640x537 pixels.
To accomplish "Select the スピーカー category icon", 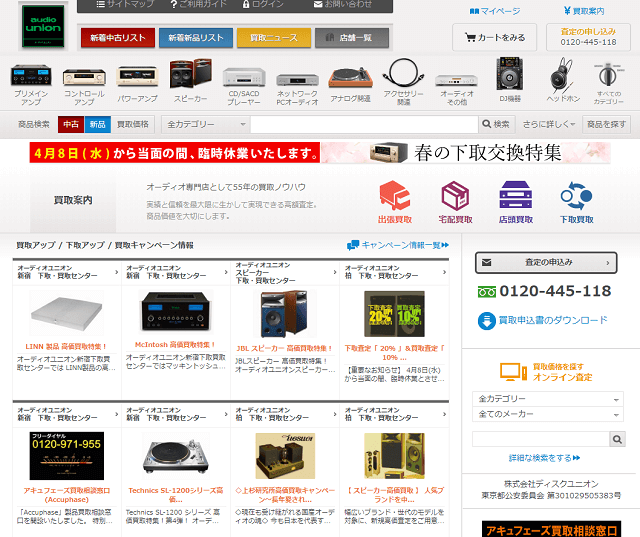I will tap(190, 77).
